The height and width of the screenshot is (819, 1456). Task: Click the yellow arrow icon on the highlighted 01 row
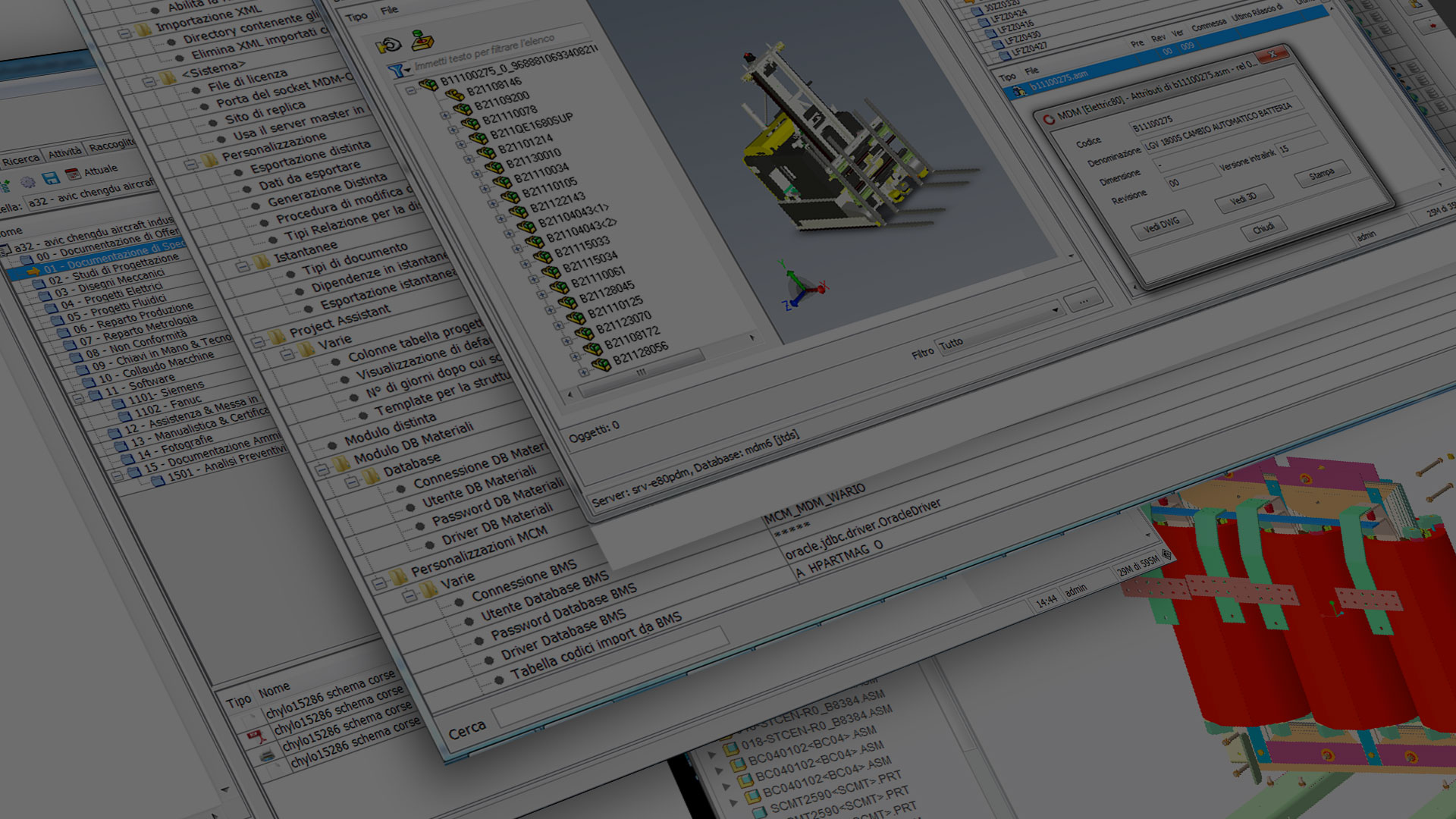pos(33,270)
